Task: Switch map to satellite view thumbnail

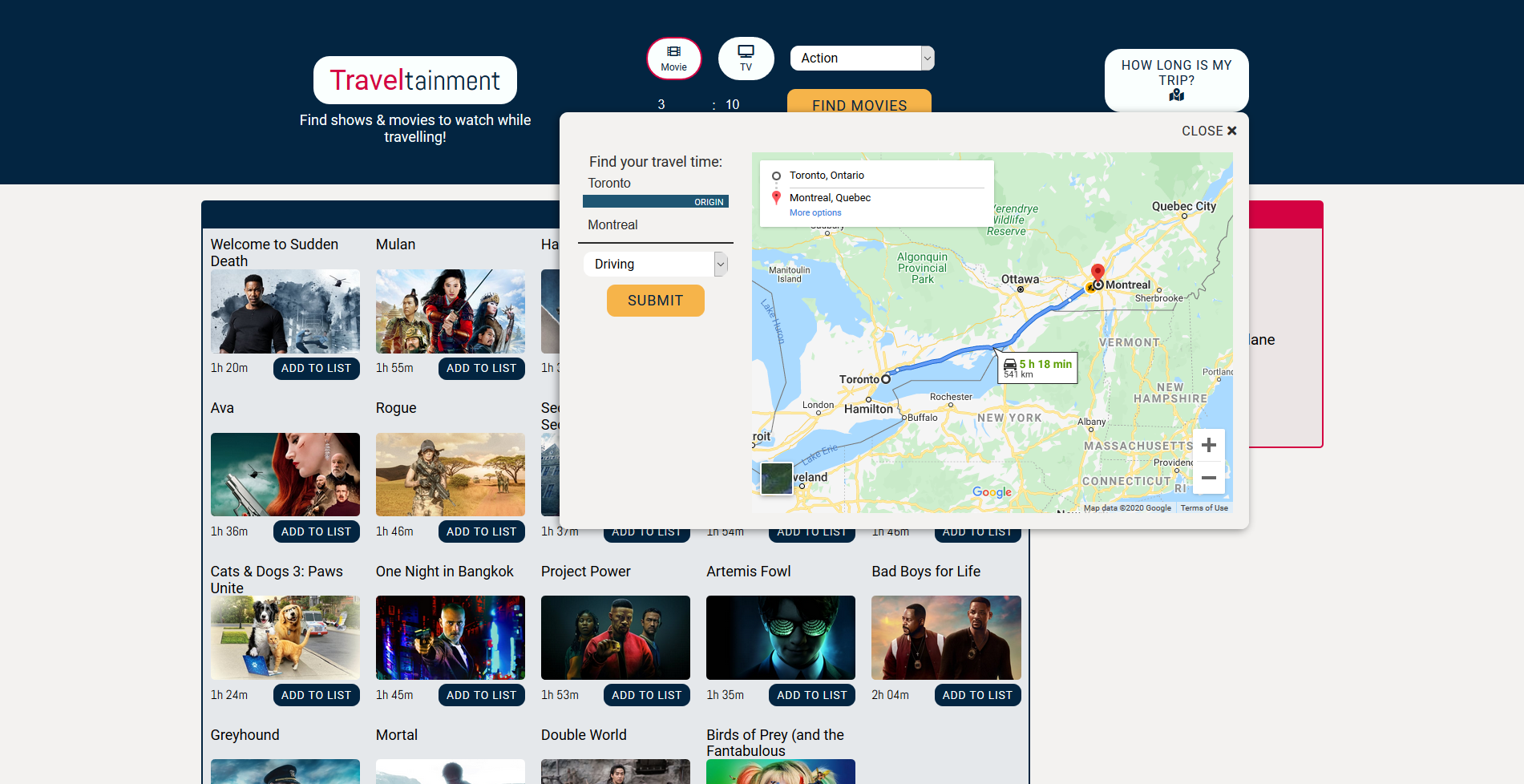Action: [776, 479]
